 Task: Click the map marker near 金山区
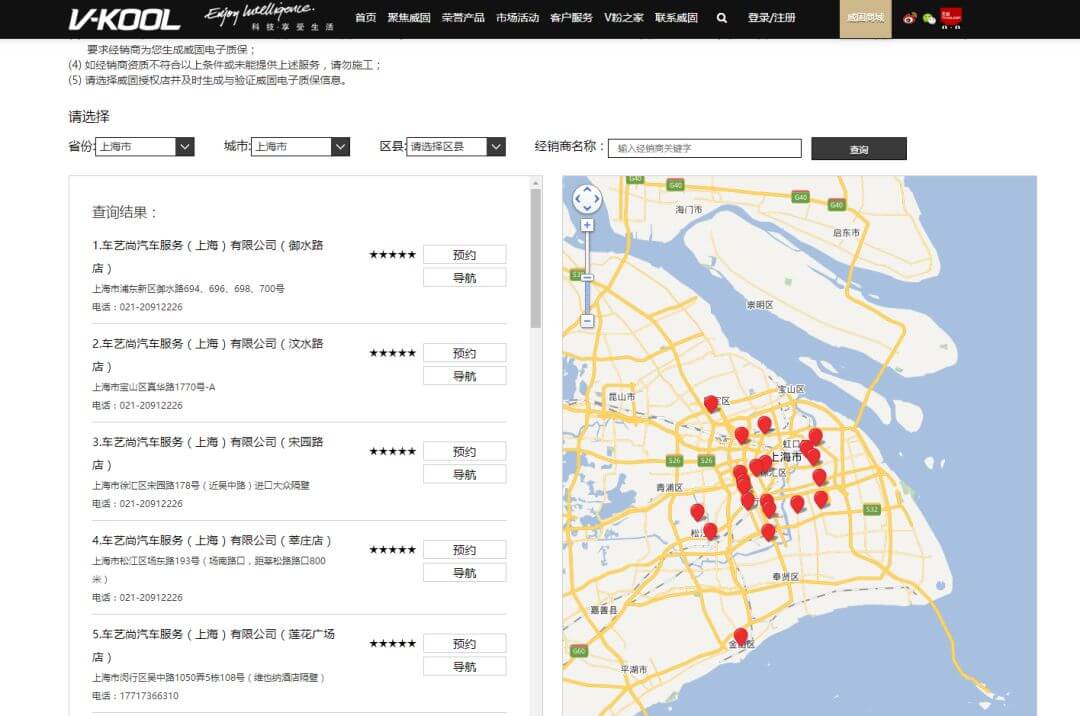point(741,636)
